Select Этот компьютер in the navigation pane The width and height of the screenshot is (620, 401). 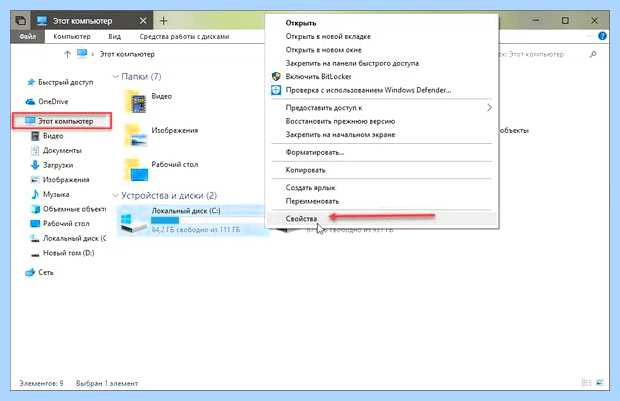[62, 121]
